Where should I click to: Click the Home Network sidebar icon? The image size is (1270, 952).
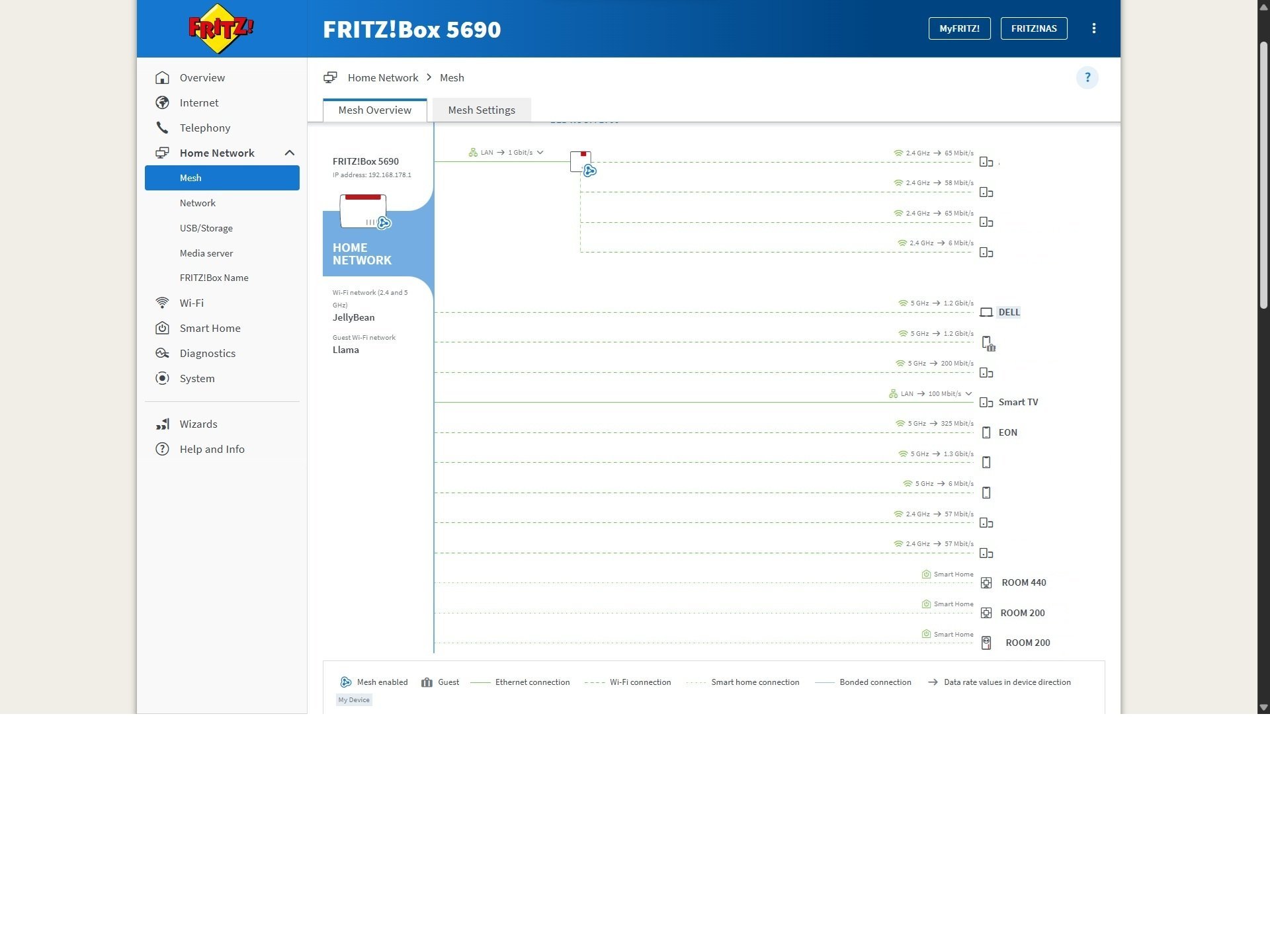pos(162,153)
